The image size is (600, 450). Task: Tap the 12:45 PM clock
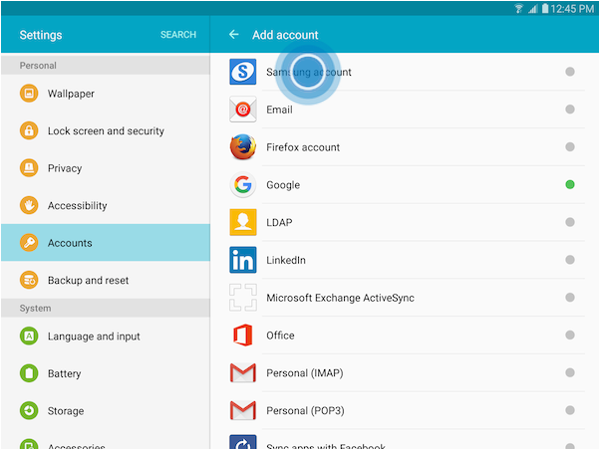pyautogui.click(x=572, y=8)
